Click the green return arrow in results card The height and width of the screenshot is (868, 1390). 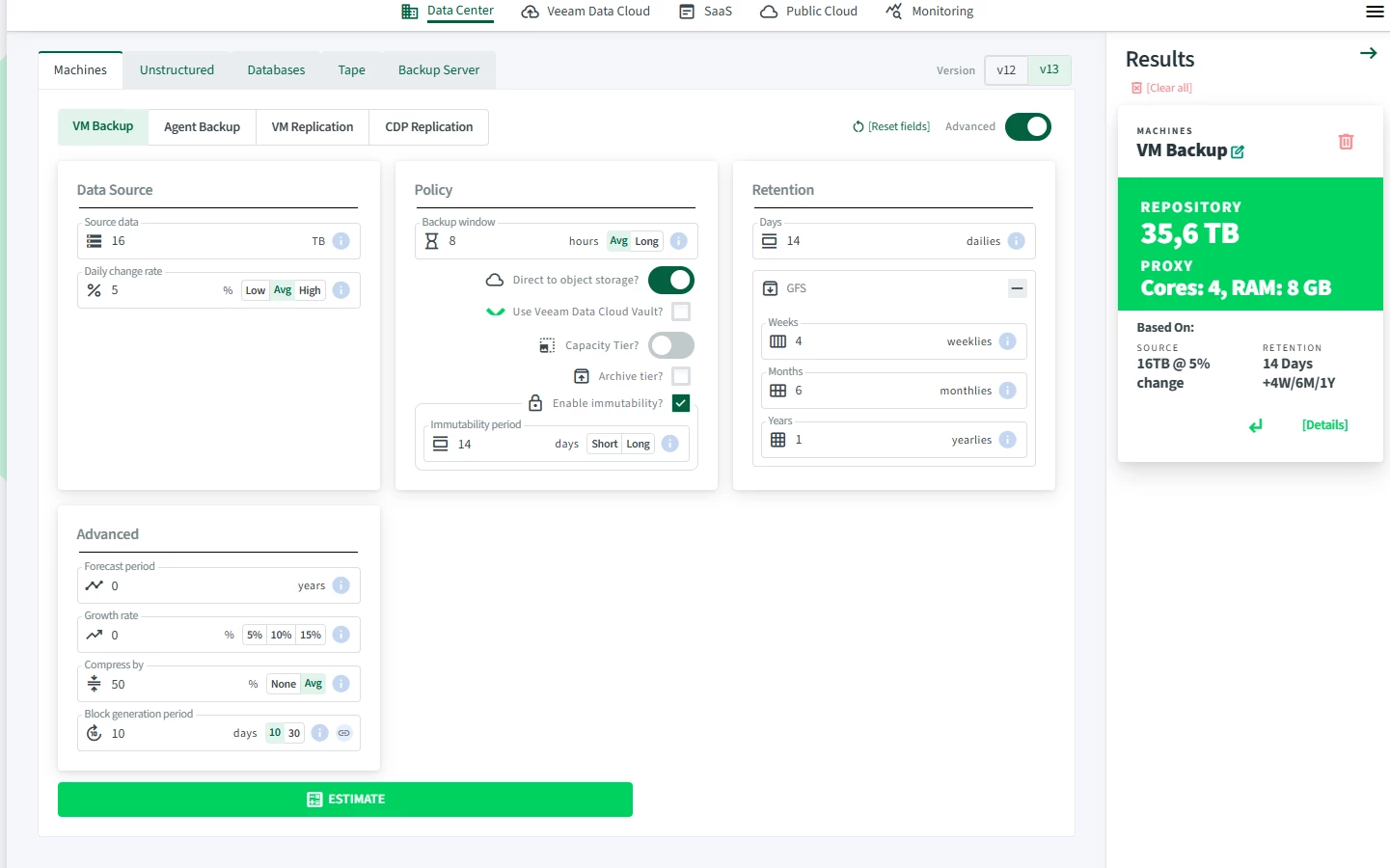[x=1255, y=425]
